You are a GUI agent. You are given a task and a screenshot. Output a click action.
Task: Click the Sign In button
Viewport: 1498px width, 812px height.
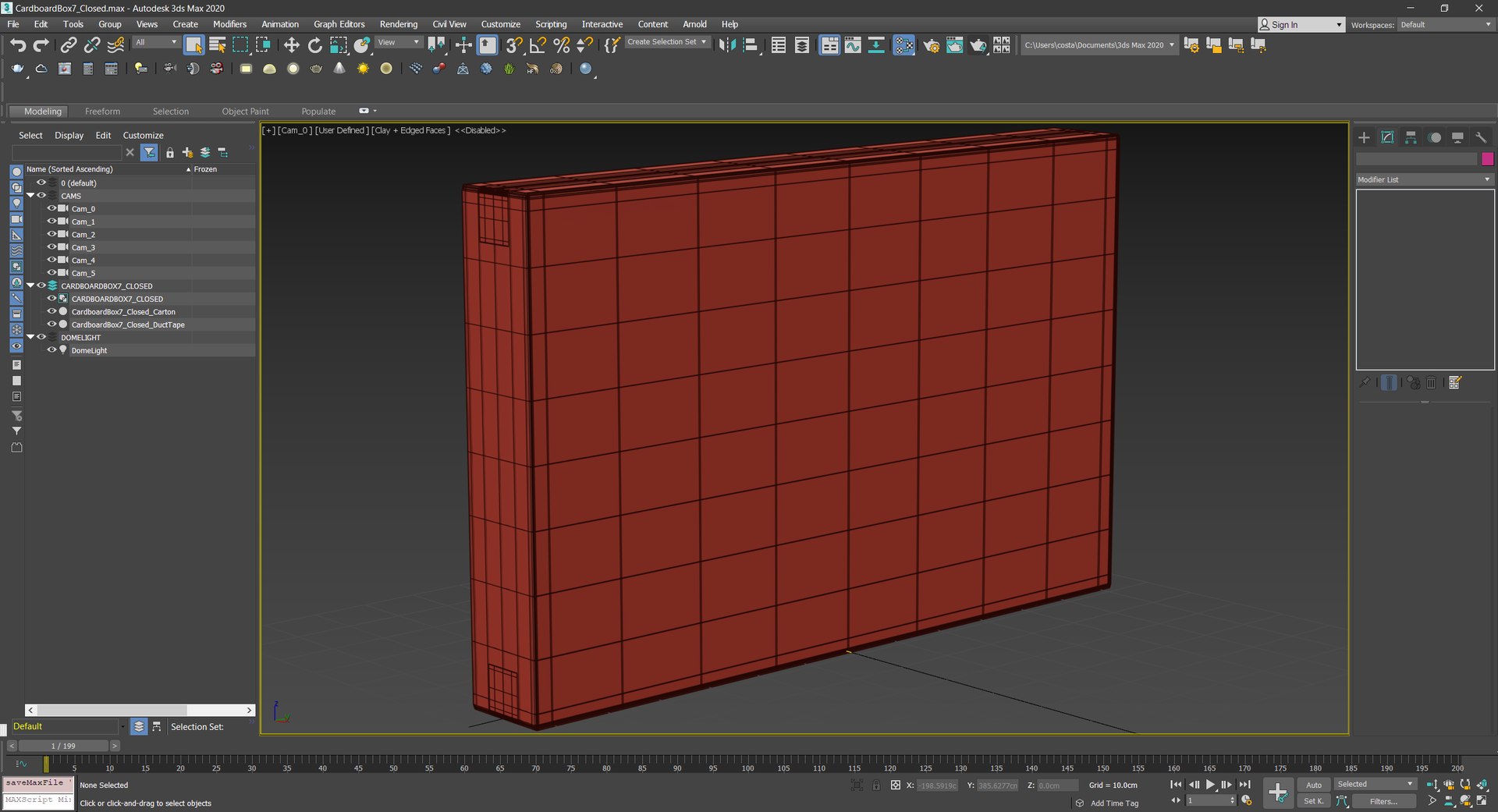point(1301,25)
